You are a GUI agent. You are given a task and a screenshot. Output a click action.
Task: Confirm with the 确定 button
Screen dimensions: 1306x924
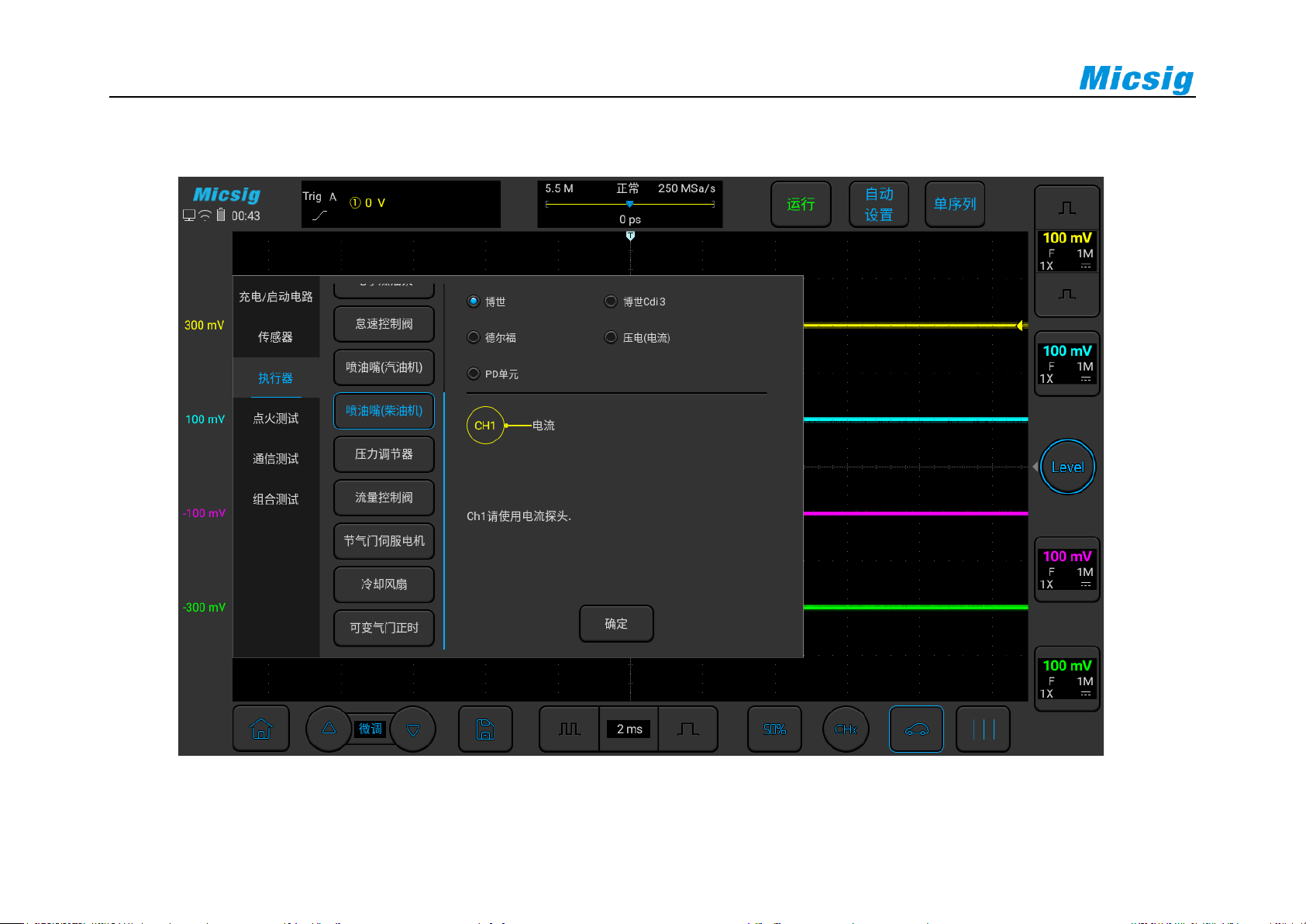pyautogui.click(x=616, y=623)
